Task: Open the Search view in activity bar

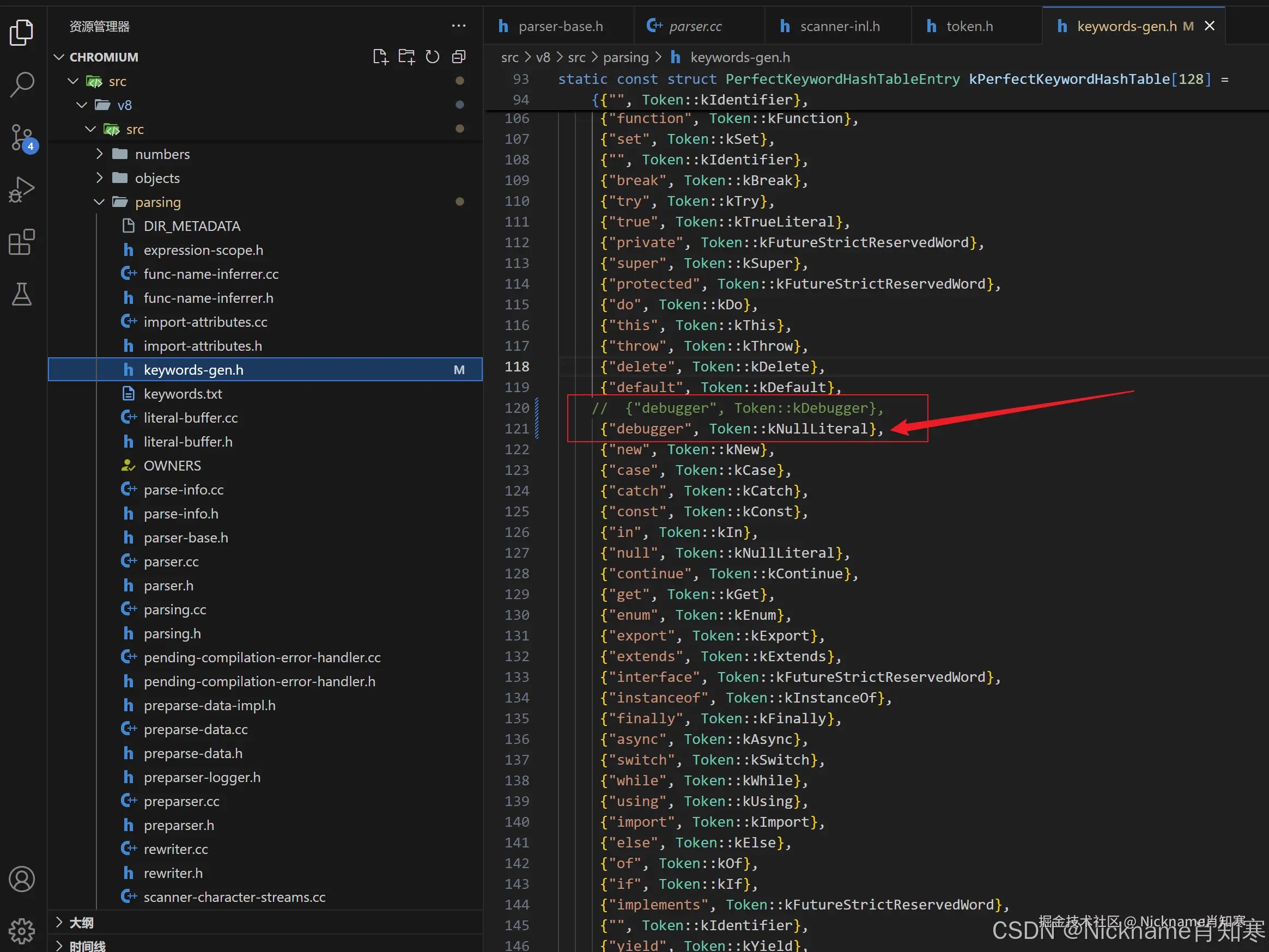Action: coord(22,85)
